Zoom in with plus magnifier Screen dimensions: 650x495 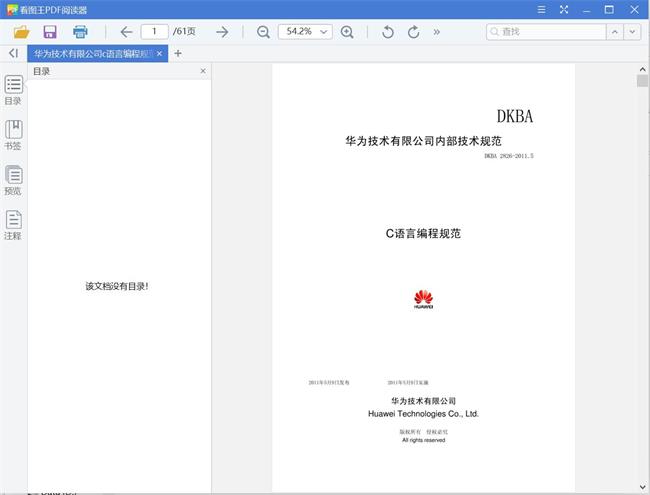tap(347, 32)
